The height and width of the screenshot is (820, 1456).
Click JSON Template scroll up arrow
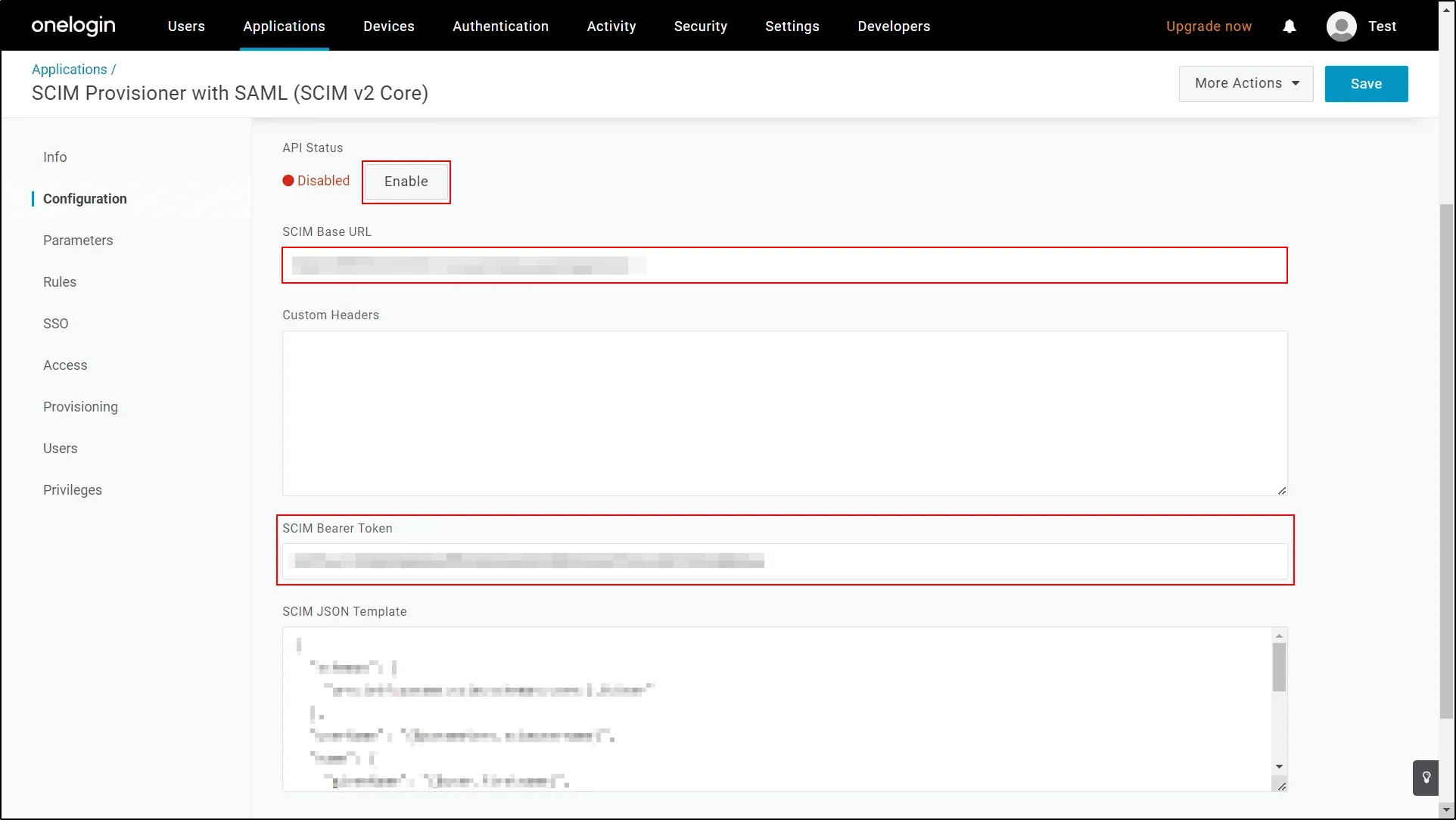[1279, 635]
